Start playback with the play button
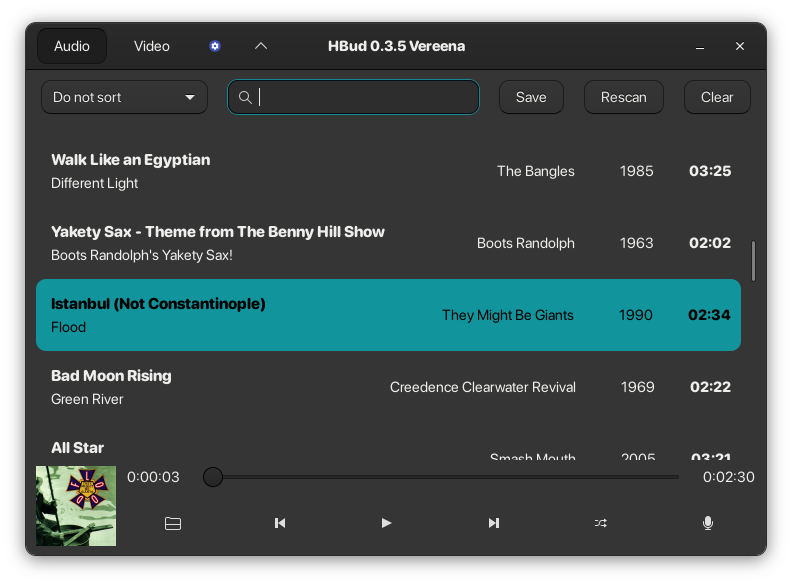Image resolution: width=792 pixels, height=584 pixels. [386, 523]
